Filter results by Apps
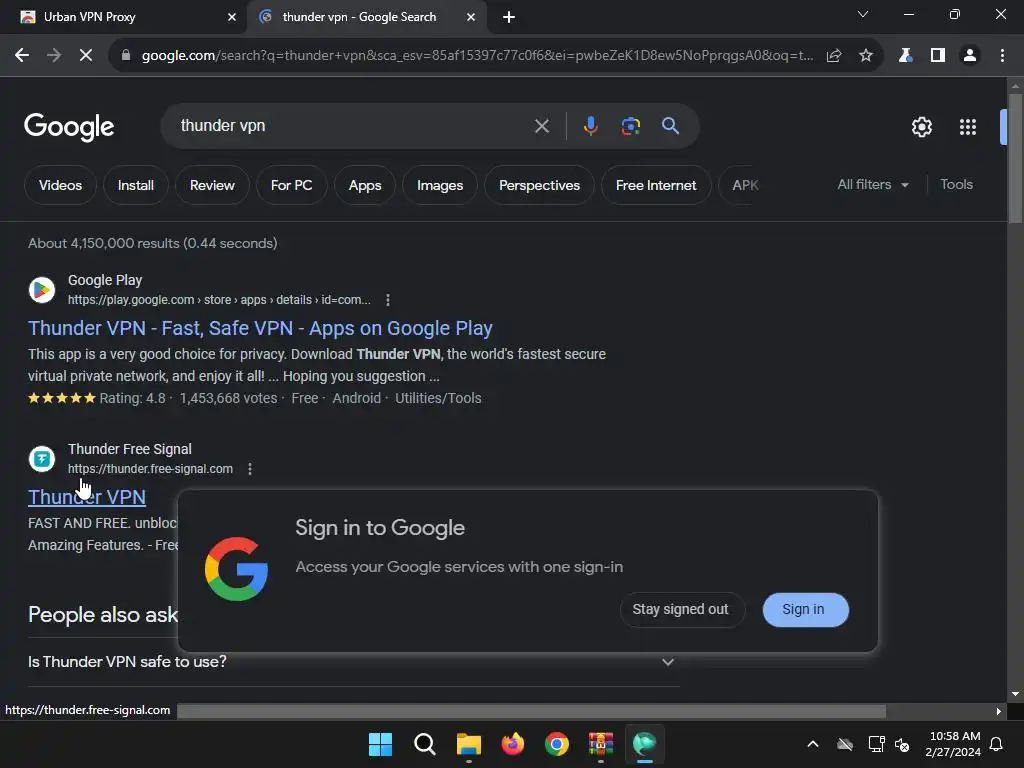Image resolution: width=1024 pixels, height=768 pixels. pyautogui.click(x=365, y=185)
